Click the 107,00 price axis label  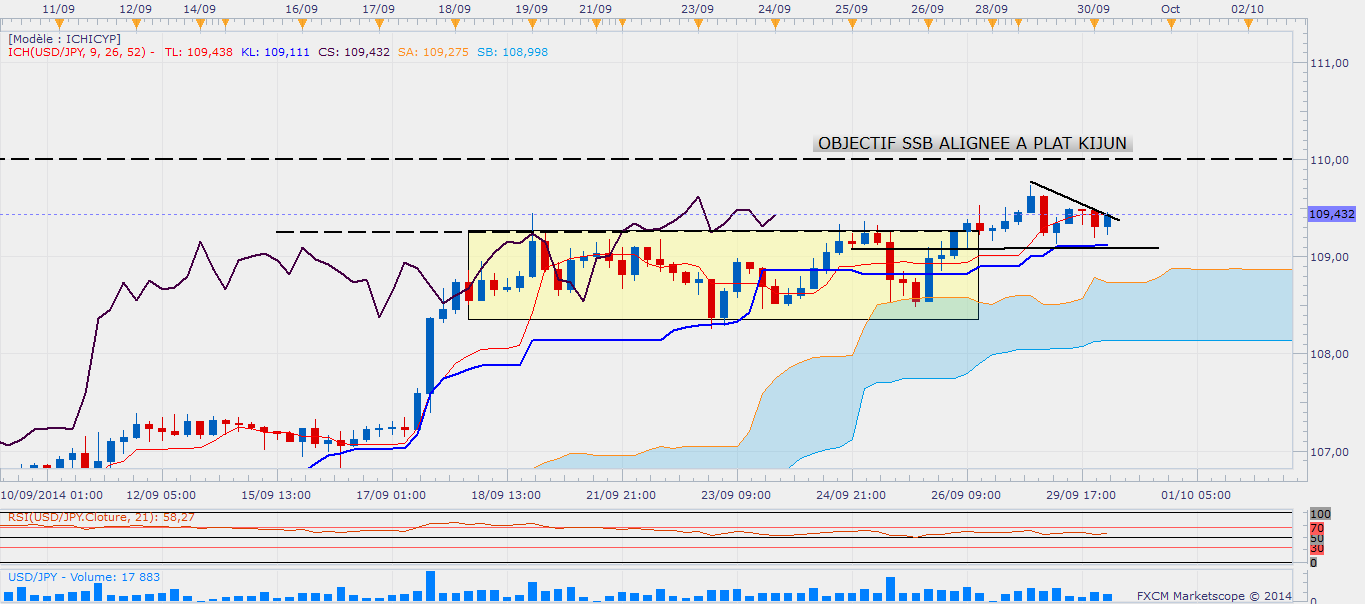tap(1328, 452)
